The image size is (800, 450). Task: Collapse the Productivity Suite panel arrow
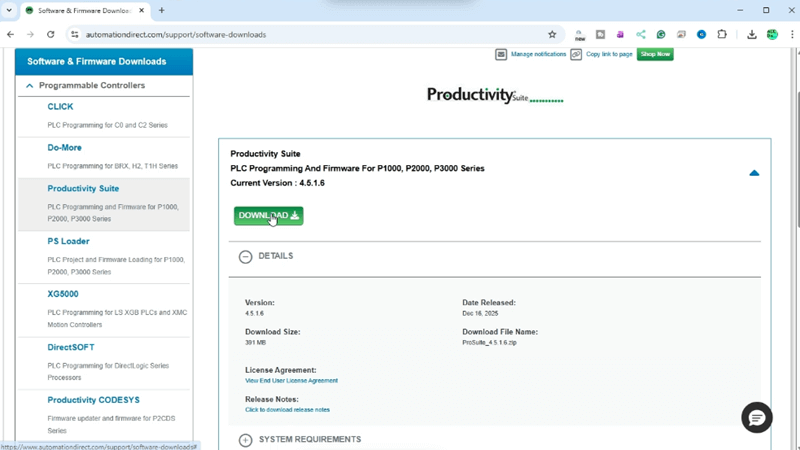[x=754, y=173]
